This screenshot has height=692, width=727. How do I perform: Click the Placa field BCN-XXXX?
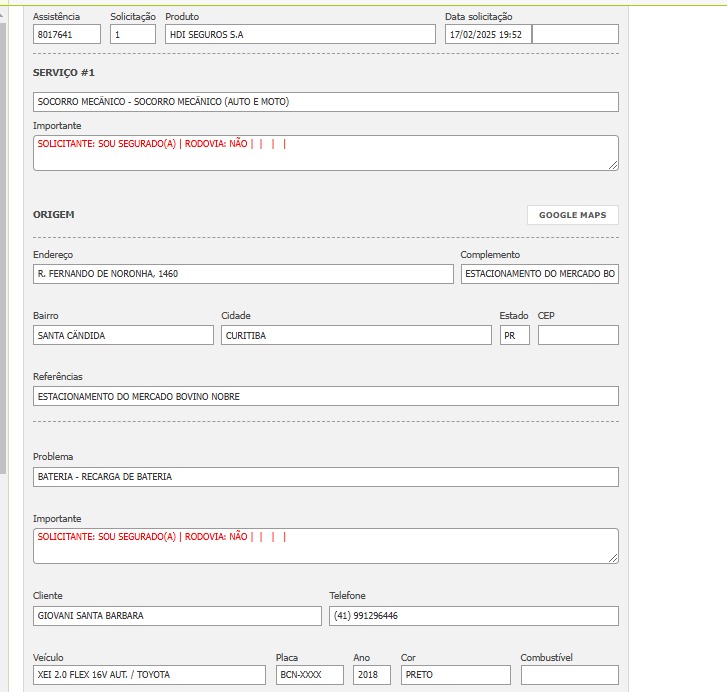coord(310,675)
